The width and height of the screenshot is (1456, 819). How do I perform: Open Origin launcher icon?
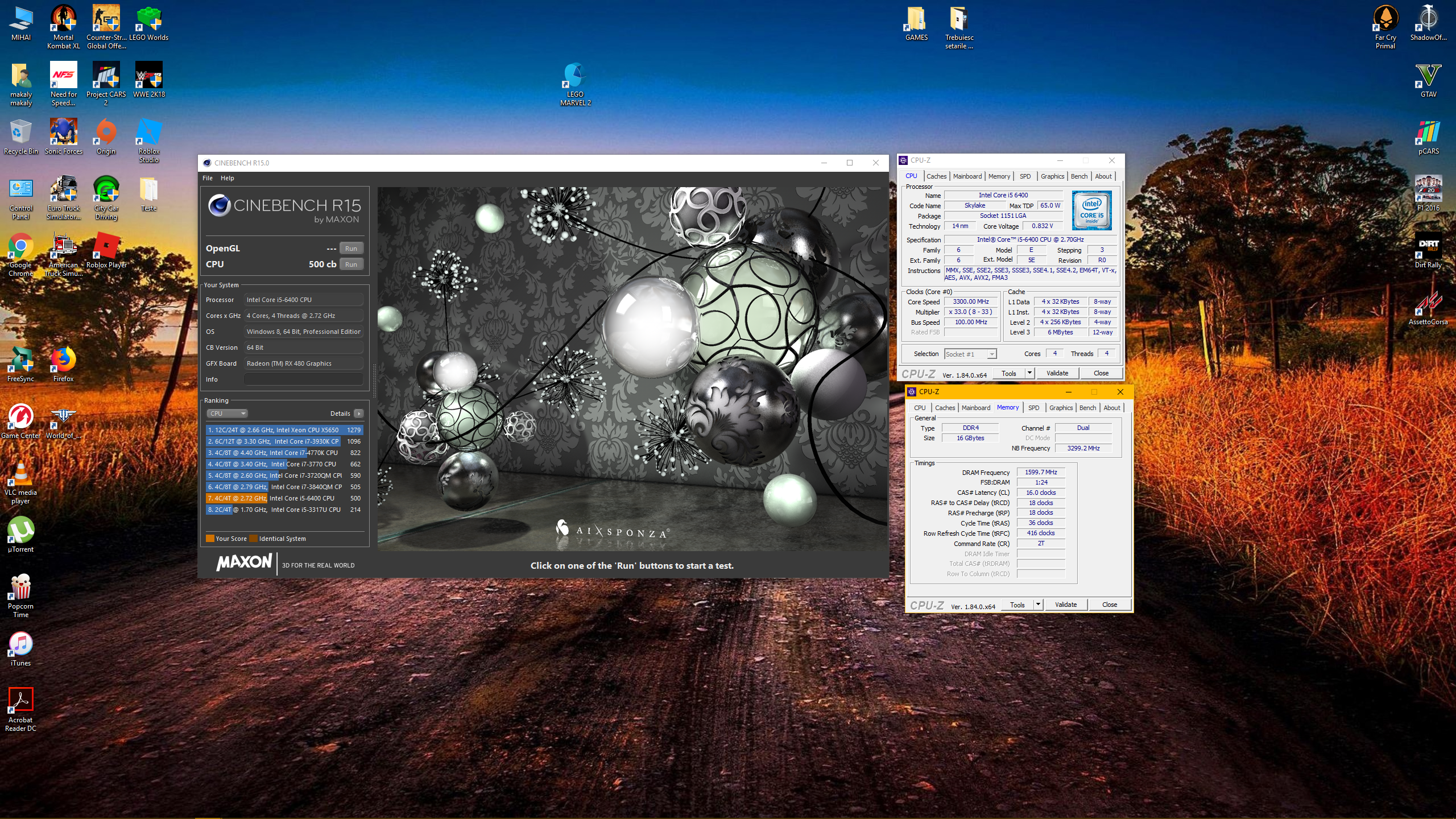106,136
